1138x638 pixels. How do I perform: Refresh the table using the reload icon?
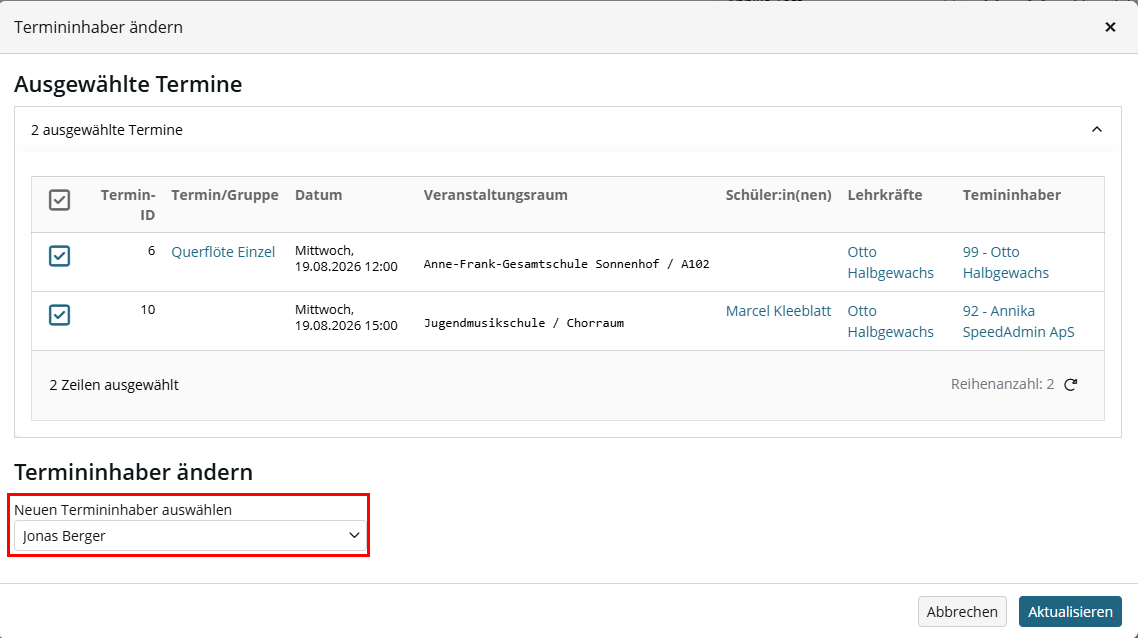pyautogui.click(x=1071, y=385)
